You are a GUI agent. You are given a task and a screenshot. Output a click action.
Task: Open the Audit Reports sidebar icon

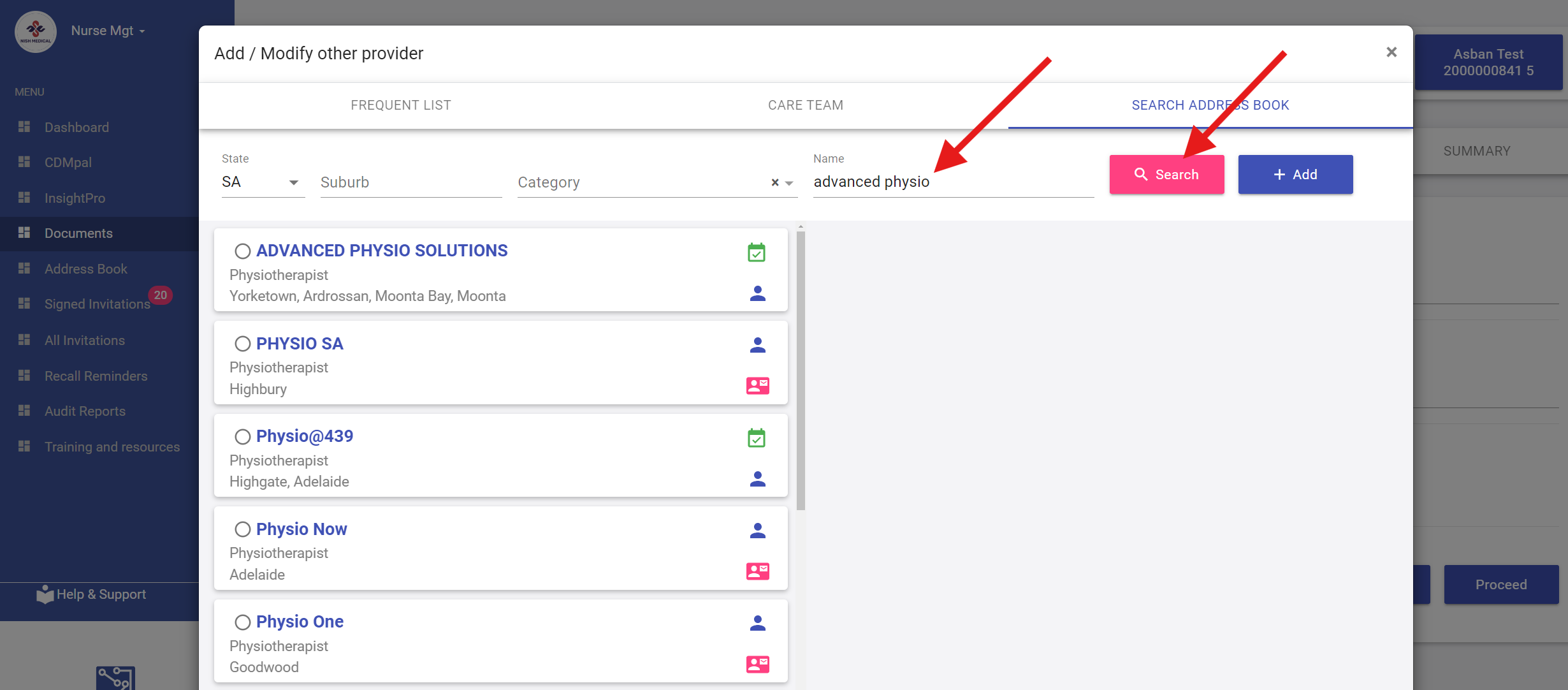pyautogui.click(x=24, y=411)
